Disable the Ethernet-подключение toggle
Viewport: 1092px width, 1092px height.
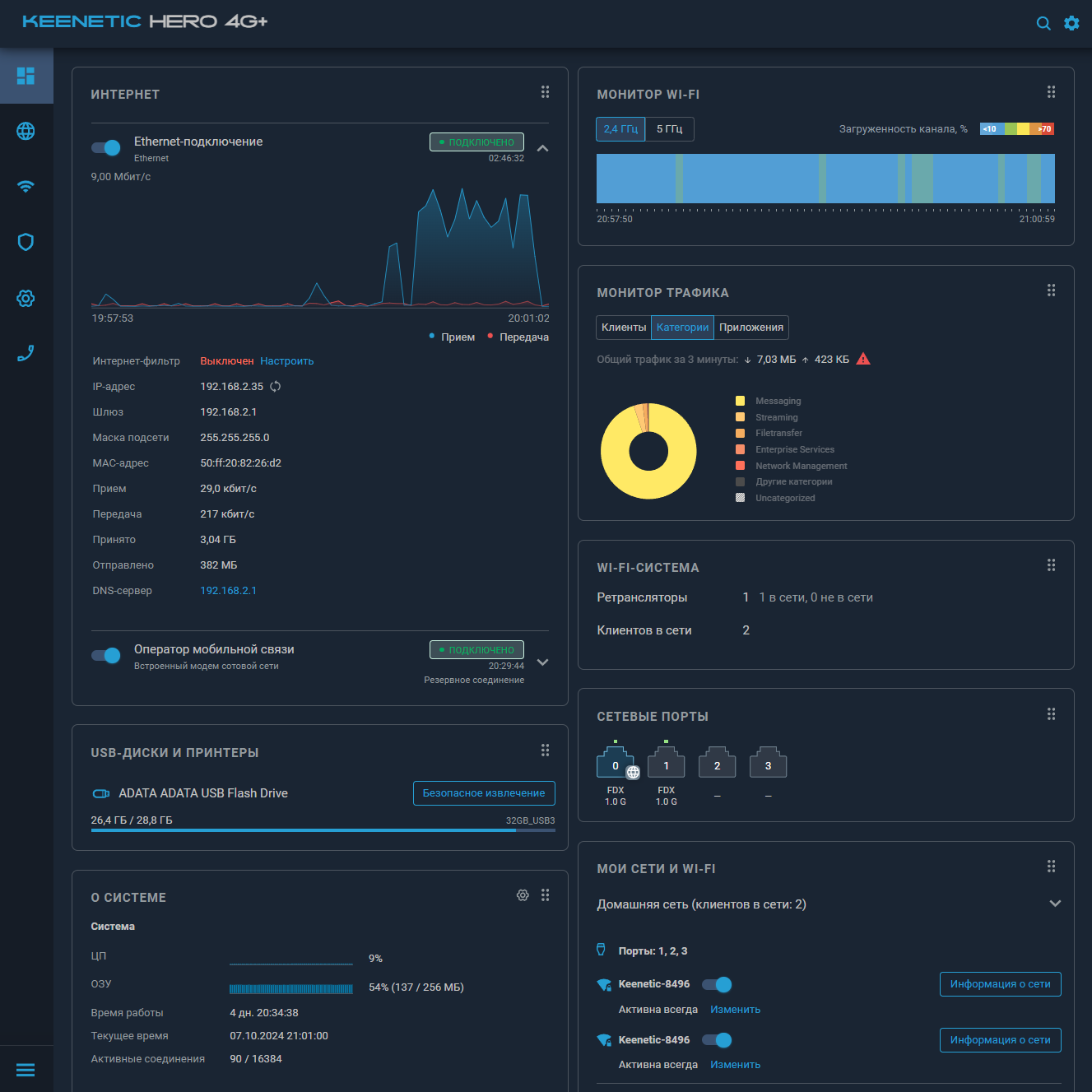(x=106, y=147)
